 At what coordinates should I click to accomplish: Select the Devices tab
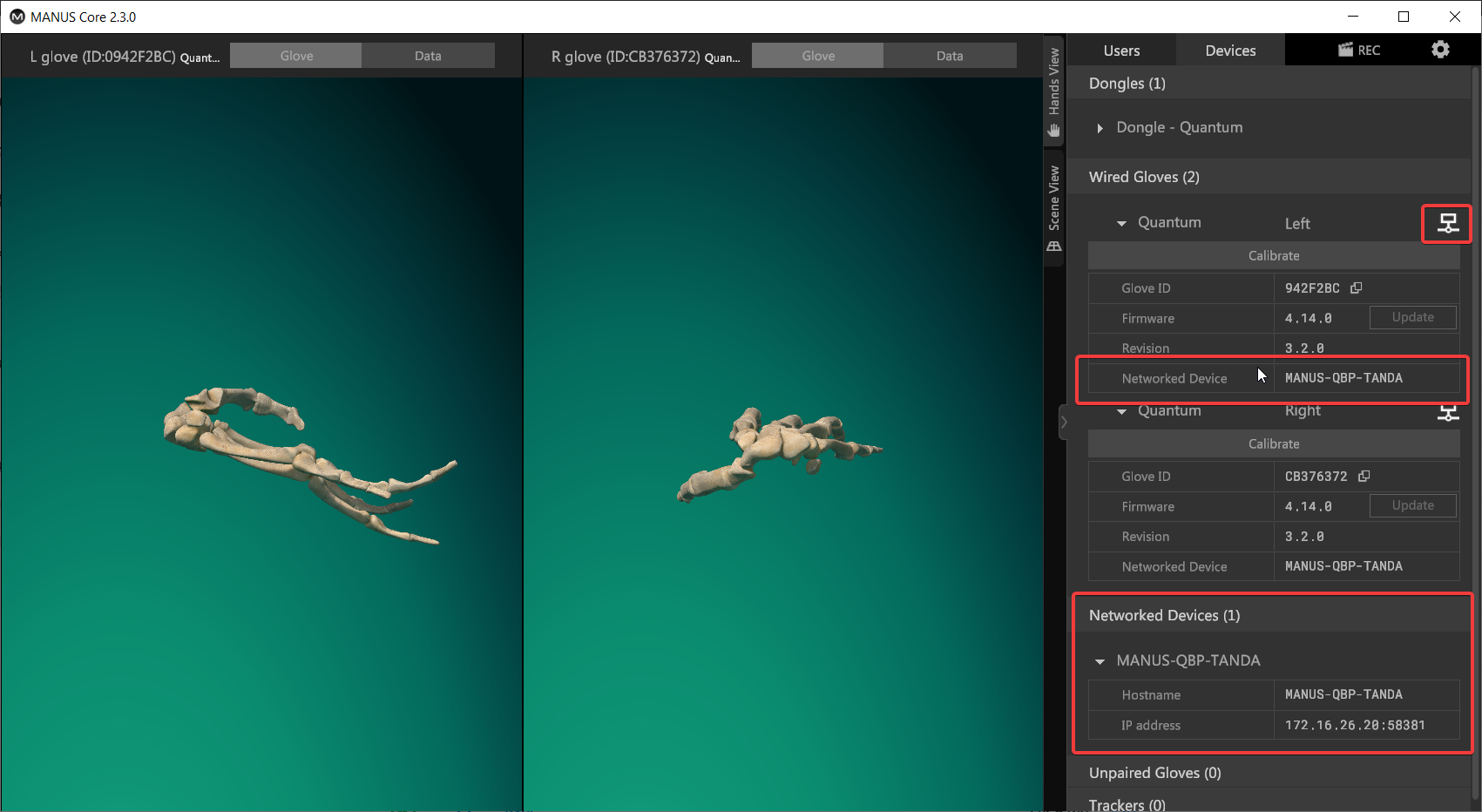pos(1230,51)
